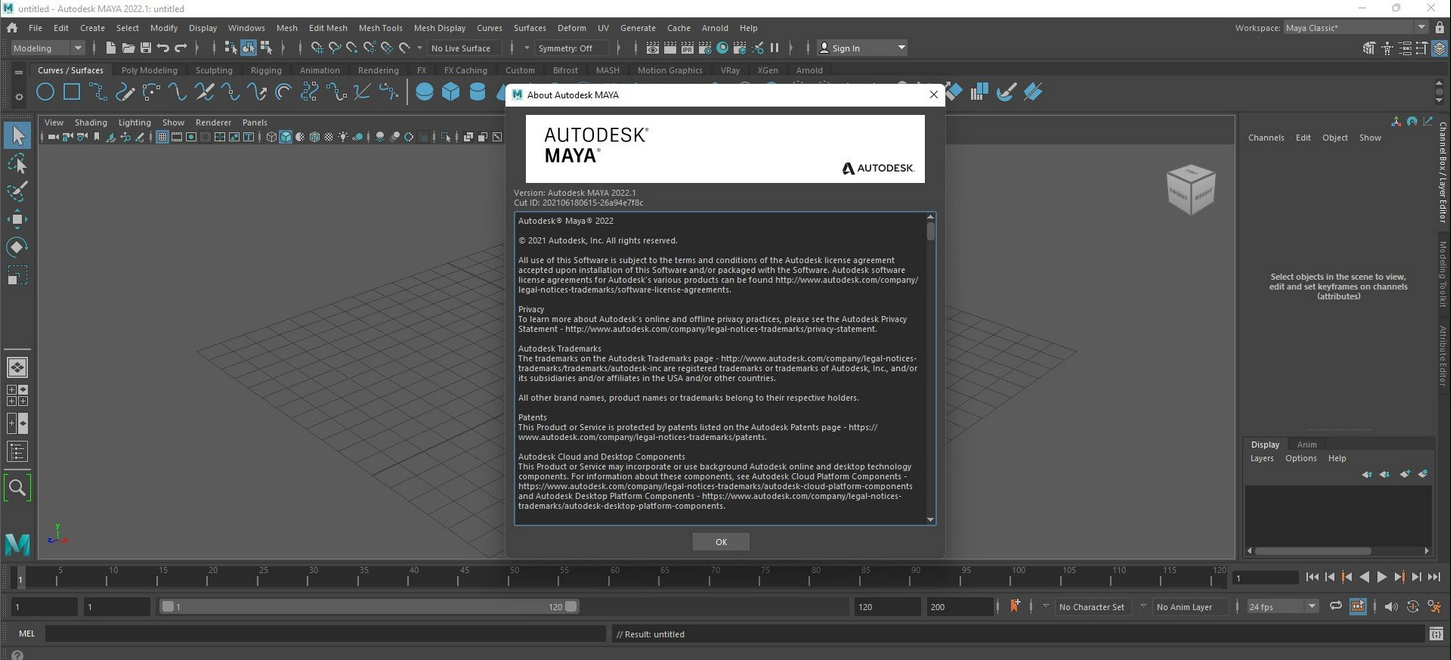Viewport: 1451px width, 660px height.
Task: Click the Go to Start of playback button
Action: pyautogui.click(x=1312, y=577)
